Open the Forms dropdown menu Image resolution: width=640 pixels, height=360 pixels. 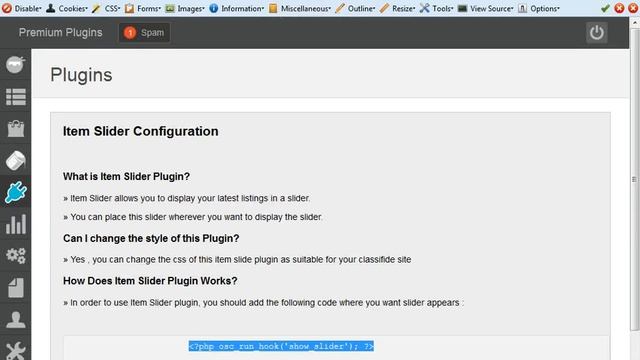click(143, 8)
